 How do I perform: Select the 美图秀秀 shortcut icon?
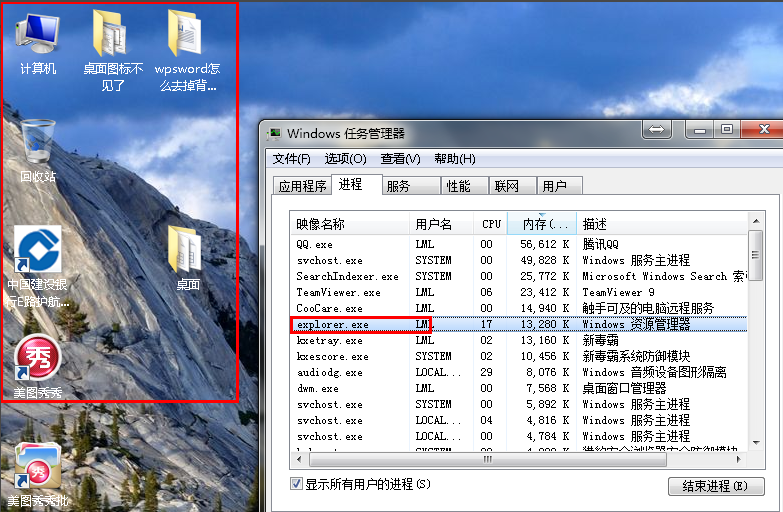pos(38,367)
